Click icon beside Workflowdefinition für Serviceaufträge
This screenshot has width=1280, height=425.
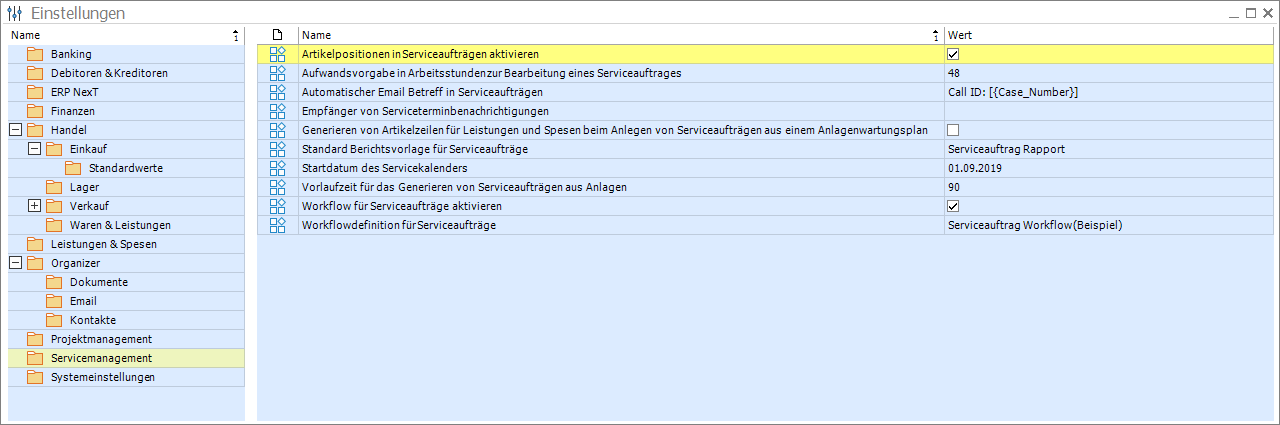tap(278, 225)
